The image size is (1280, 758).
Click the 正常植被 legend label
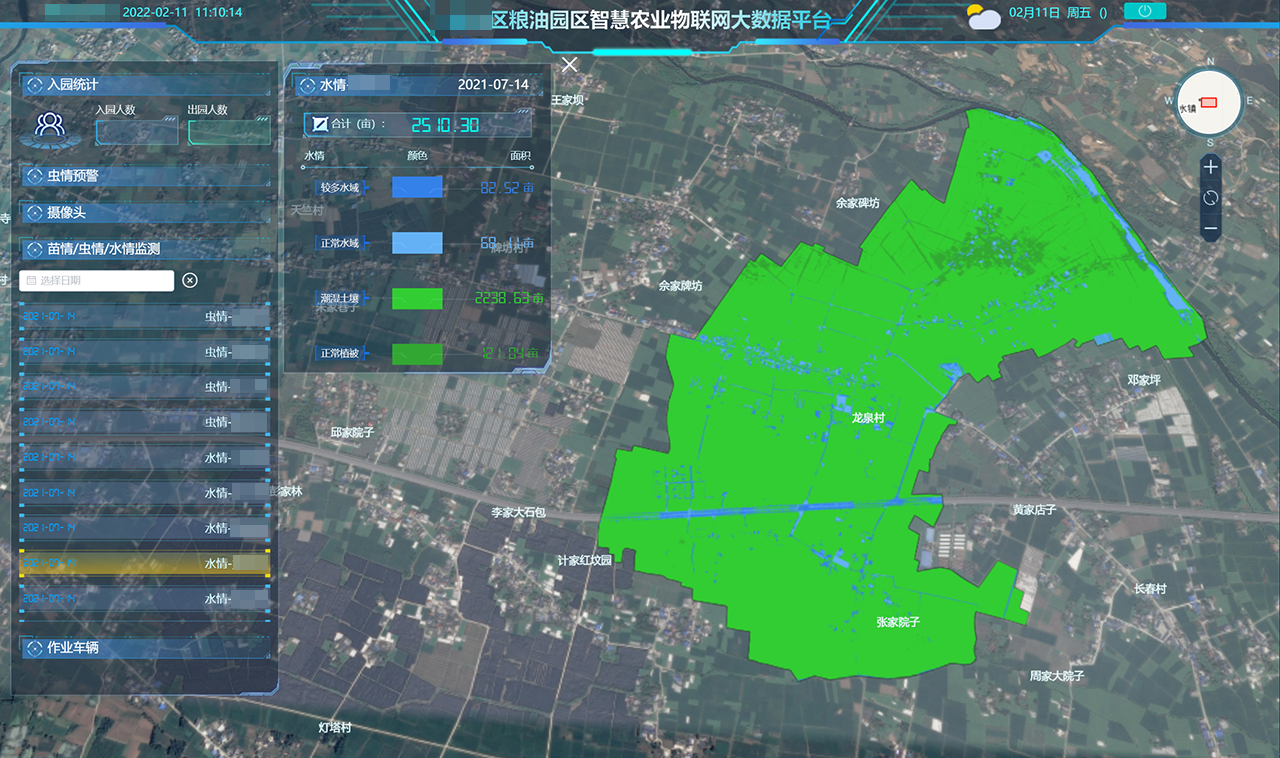pyautogui.click(x=339, y=353)
